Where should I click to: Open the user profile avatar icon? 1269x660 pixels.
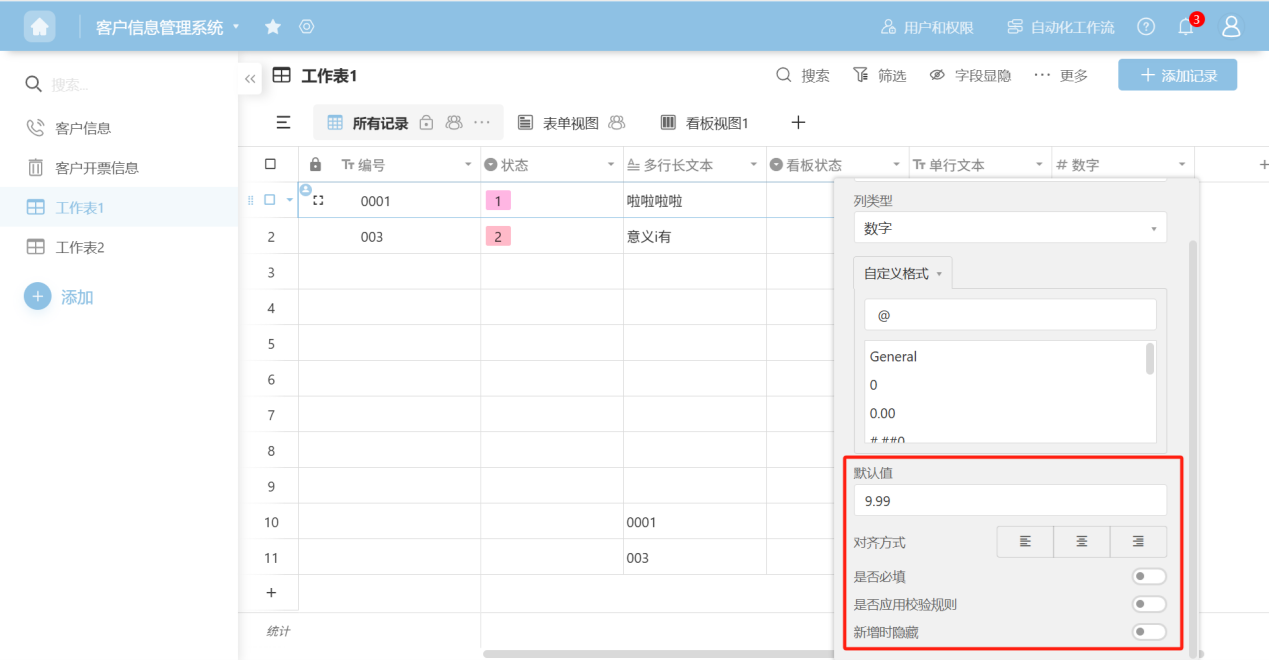pos(1231,27)
